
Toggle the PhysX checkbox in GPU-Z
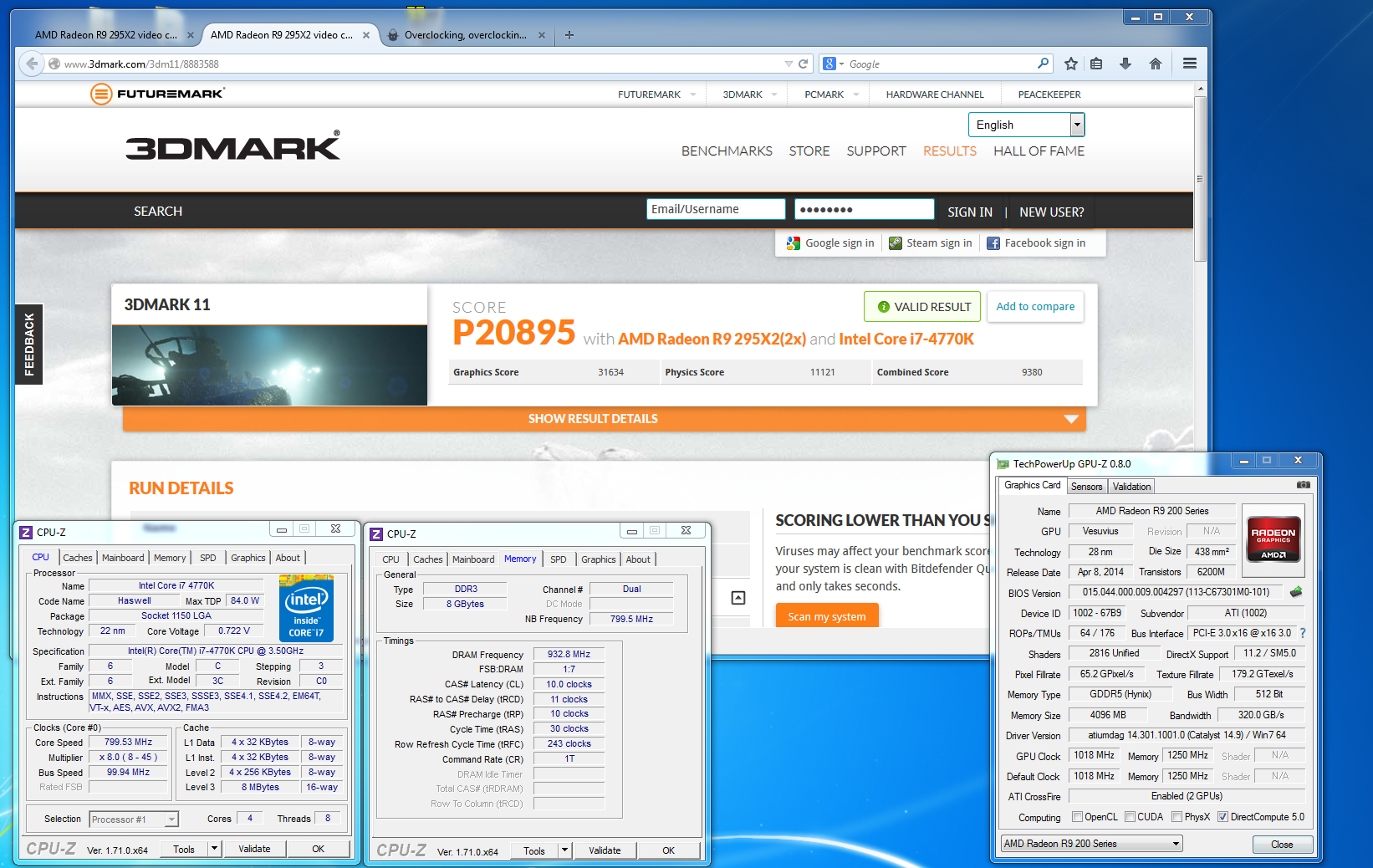[1177, 817]
